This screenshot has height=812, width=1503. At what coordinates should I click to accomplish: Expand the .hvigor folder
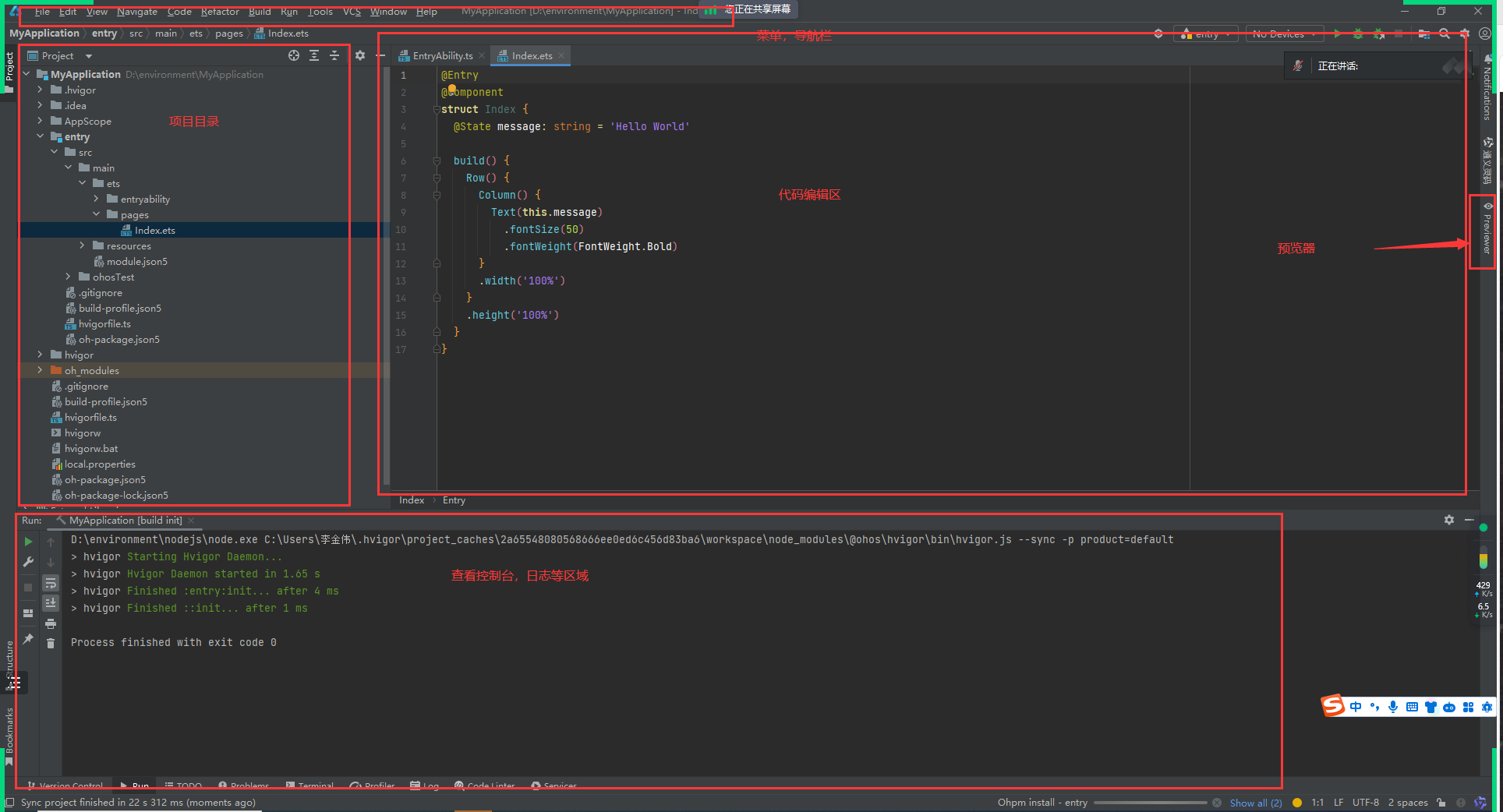40,90
